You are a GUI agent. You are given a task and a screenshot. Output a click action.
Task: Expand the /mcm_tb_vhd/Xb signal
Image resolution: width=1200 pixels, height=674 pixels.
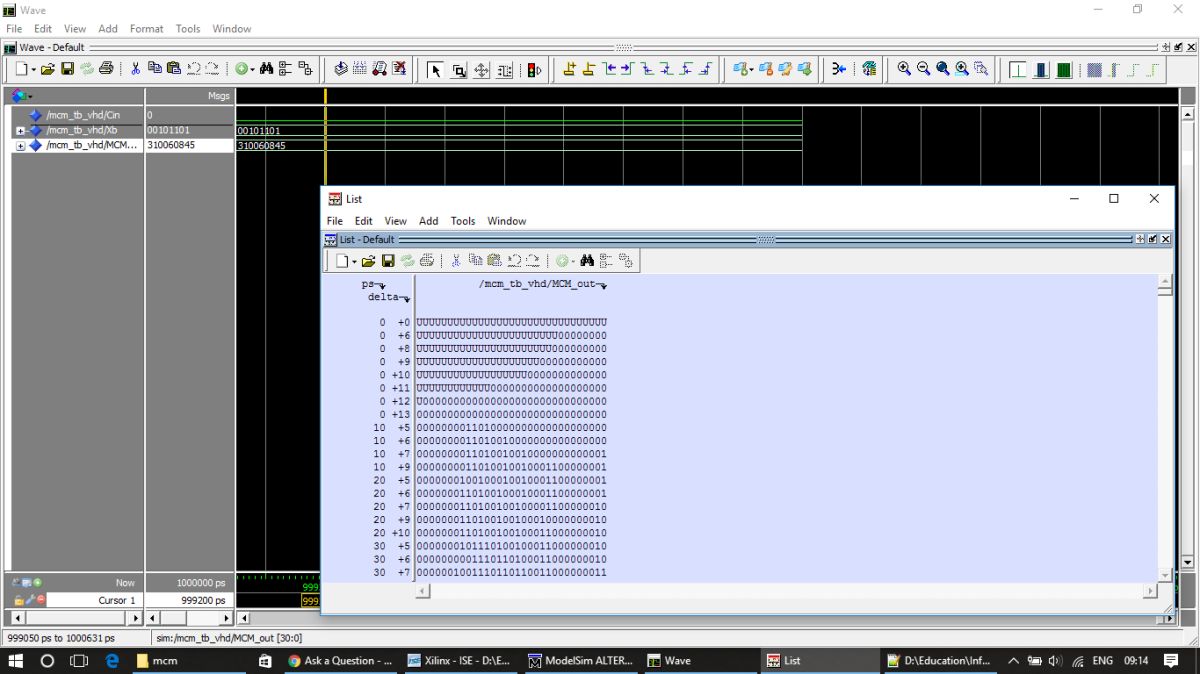point(20,131)
